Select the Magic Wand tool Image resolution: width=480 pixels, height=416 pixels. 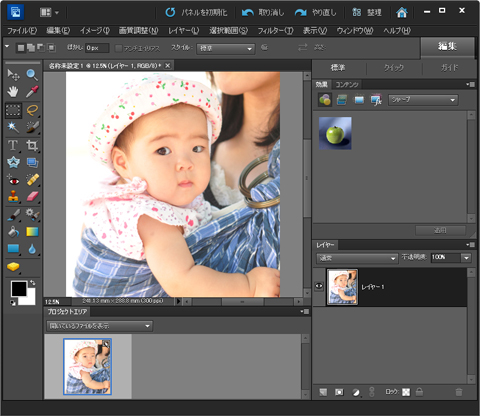(13, 127)
